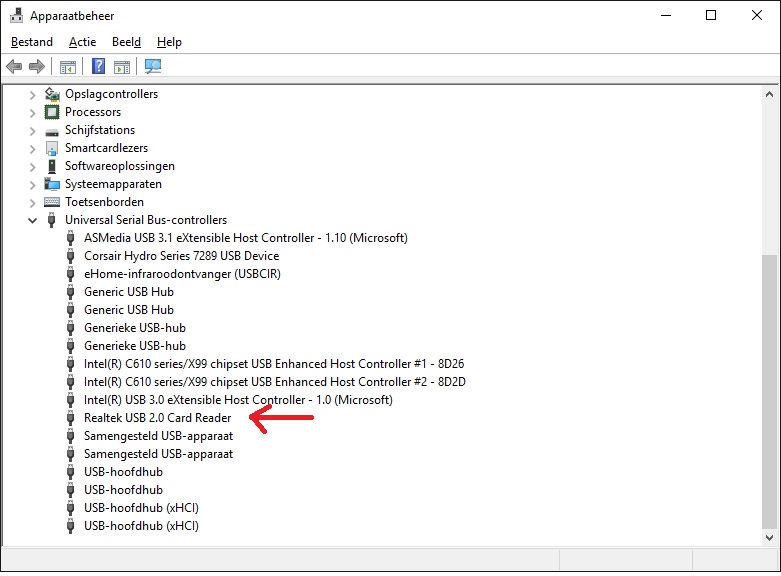
Task: Select Intel C610 Host Controller #2 - 8D2D
Action: coord(275,382)
